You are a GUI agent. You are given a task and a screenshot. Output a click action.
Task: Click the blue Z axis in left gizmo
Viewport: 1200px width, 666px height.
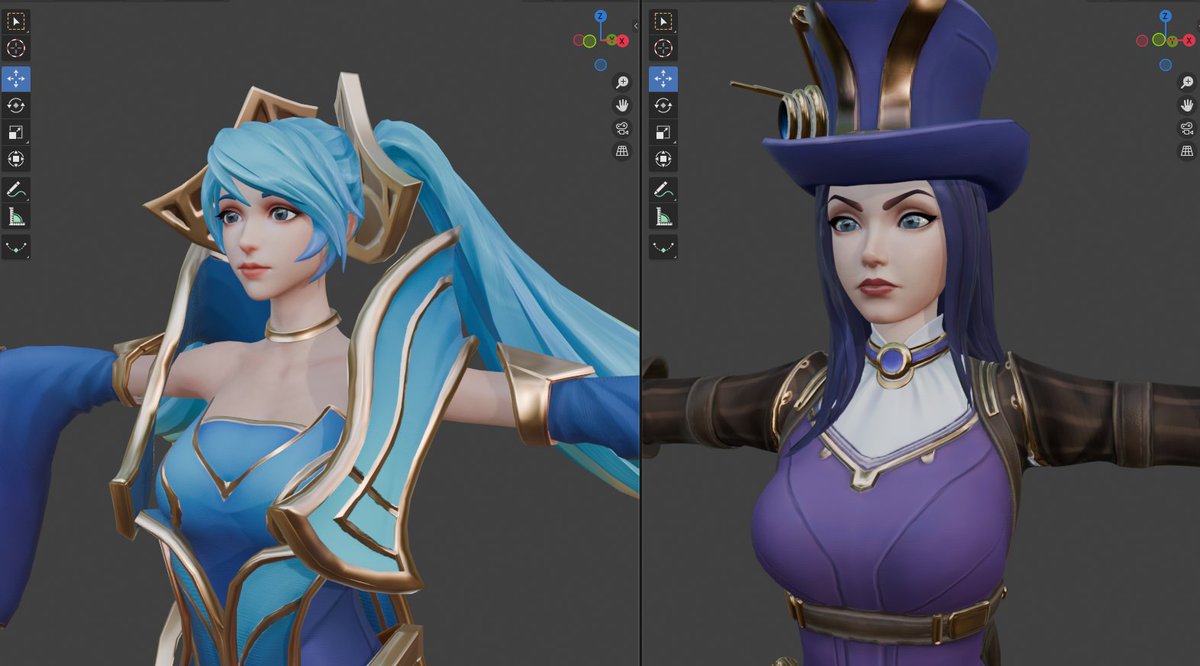[600, 16]
